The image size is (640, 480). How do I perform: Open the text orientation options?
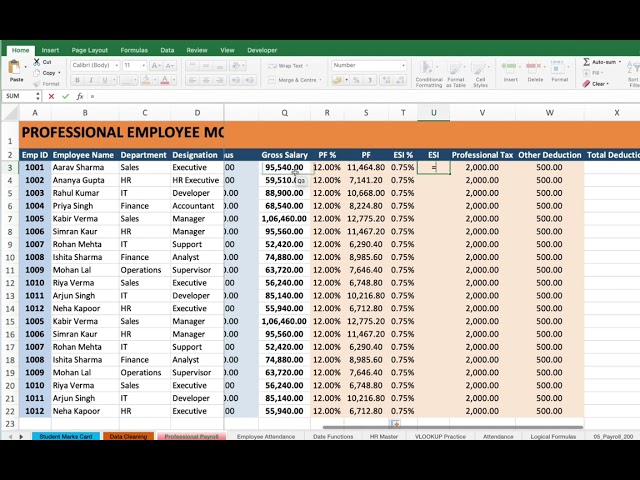(x=236, y=66)
